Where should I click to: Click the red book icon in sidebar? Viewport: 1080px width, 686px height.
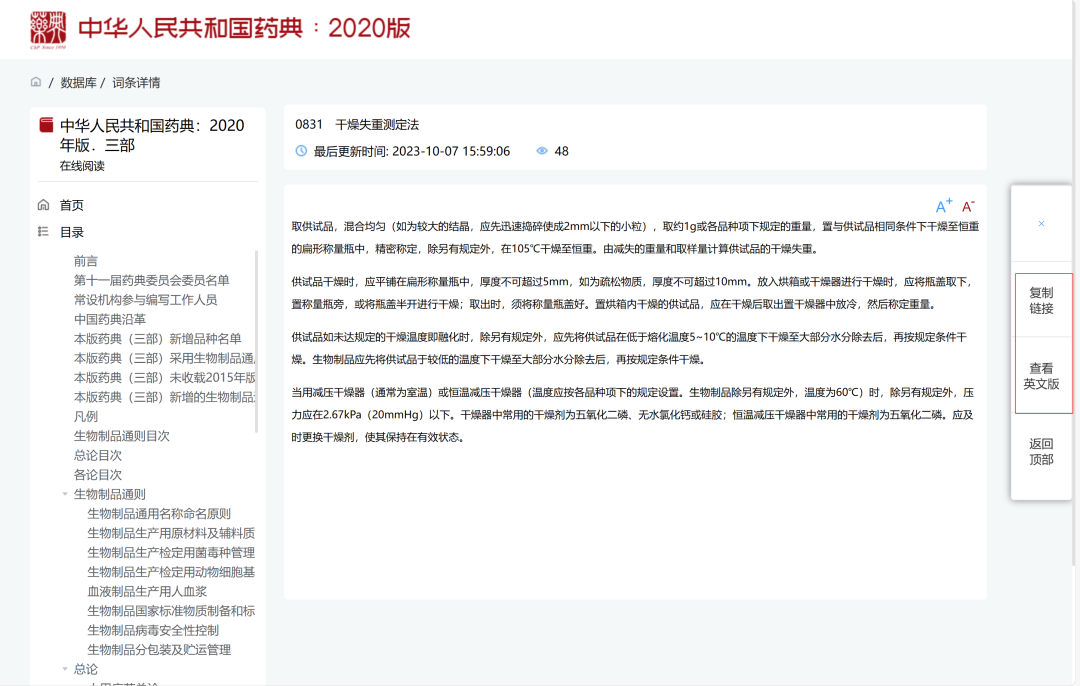click(x=46, y=125)
